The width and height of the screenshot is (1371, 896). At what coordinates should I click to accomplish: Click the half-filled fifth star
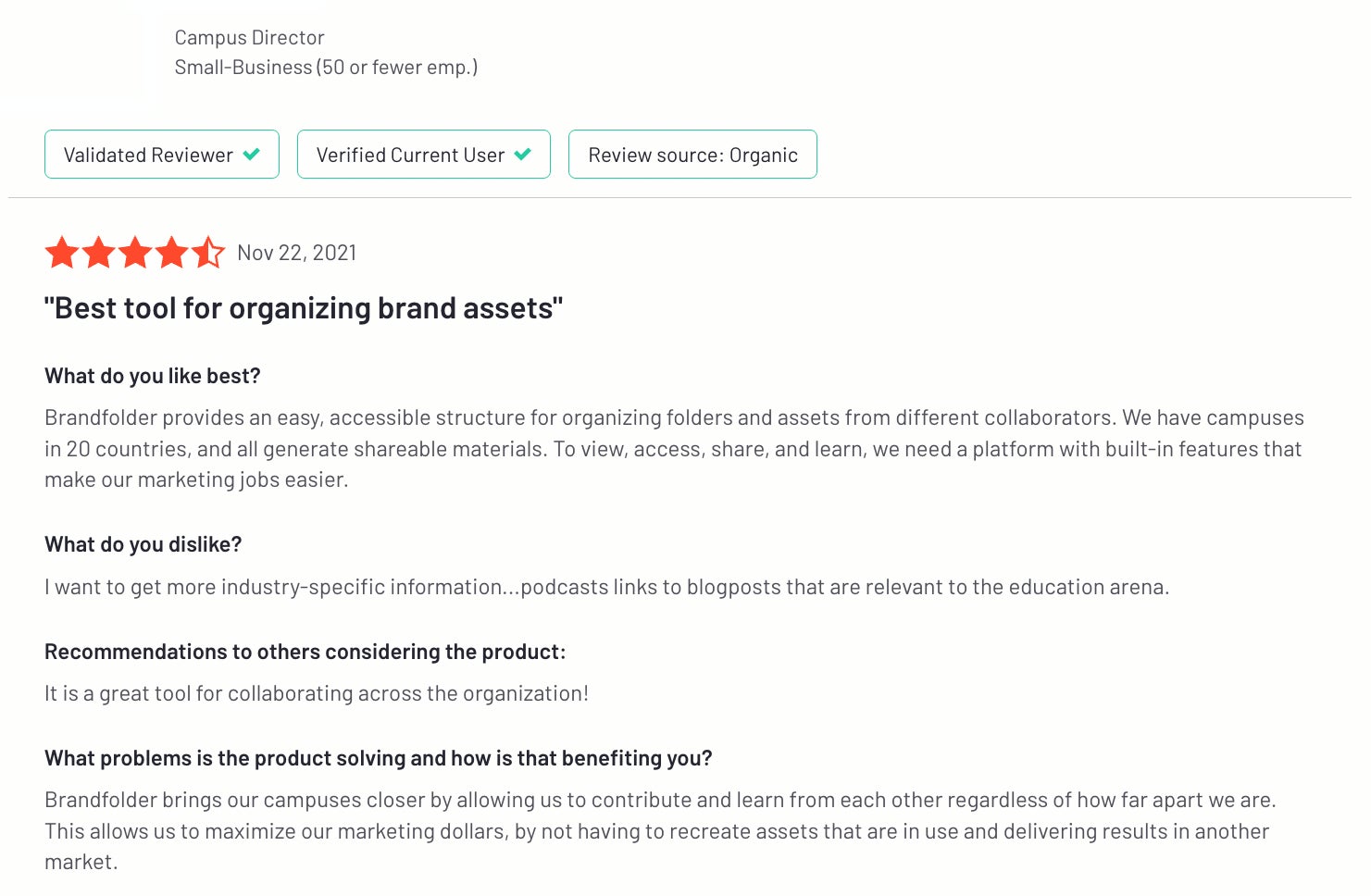208,253
